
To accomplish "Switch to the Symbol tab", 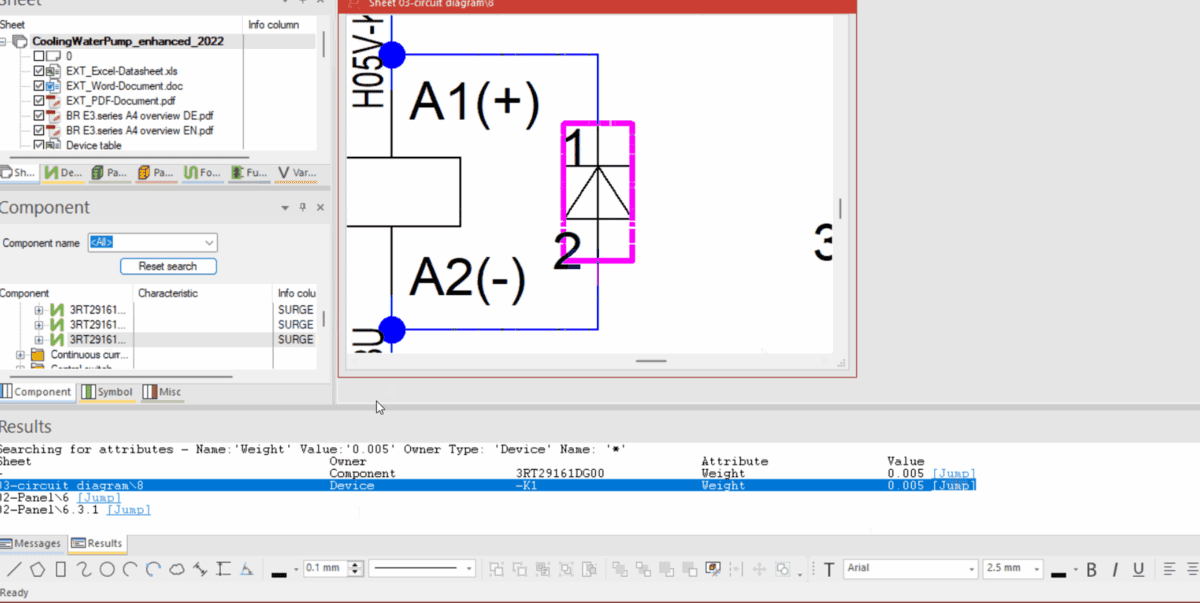I will (106, 391).
